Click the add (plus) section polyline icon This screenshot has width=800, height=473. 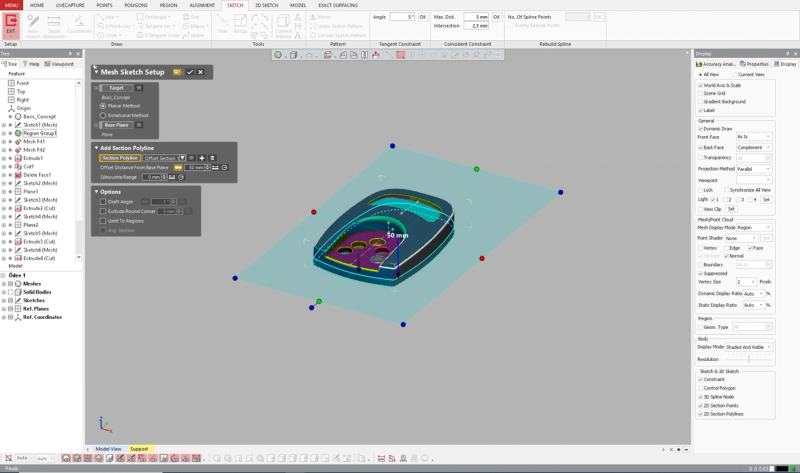pos(202,158)
